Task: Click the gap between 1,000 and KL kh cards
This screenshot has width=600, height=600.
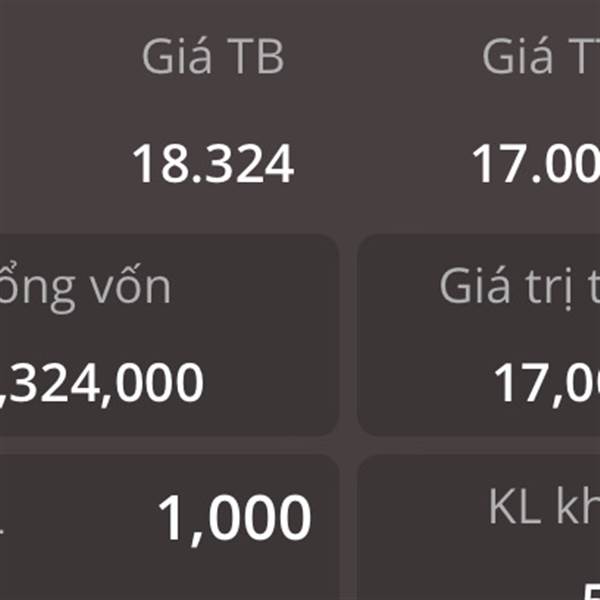Action: pyautogui.click(x=348, y=528)
